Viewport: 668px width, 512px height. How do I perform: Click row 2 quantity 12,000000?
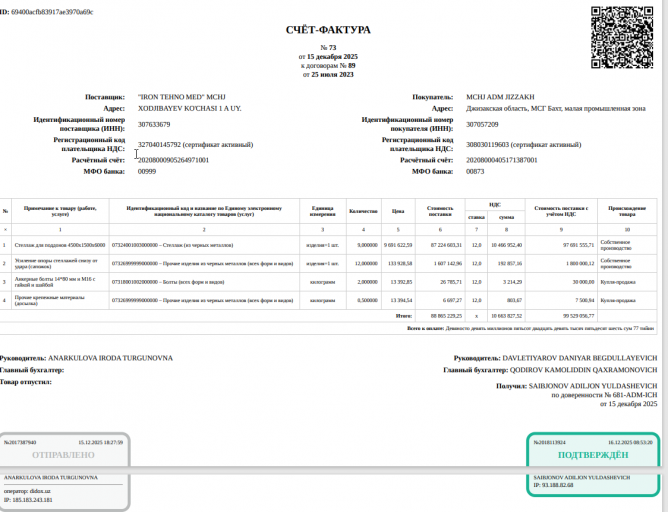[366, 264]
